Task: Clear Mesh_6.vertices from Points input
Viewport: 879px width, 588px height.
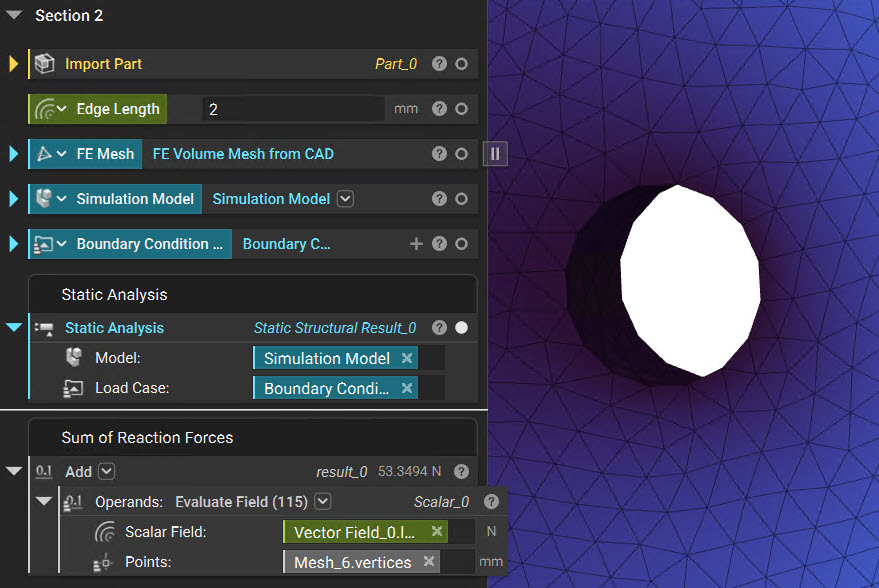Action: coord(429,561)
